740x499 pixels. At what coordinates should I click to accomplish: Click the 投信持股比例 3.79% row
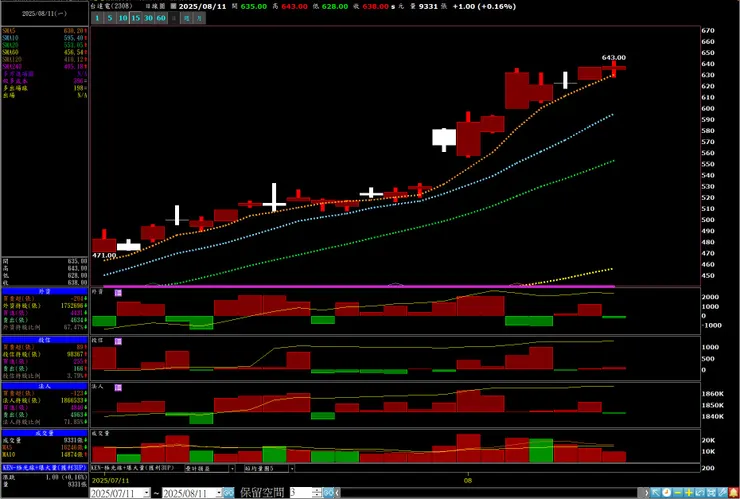(45, 376)
